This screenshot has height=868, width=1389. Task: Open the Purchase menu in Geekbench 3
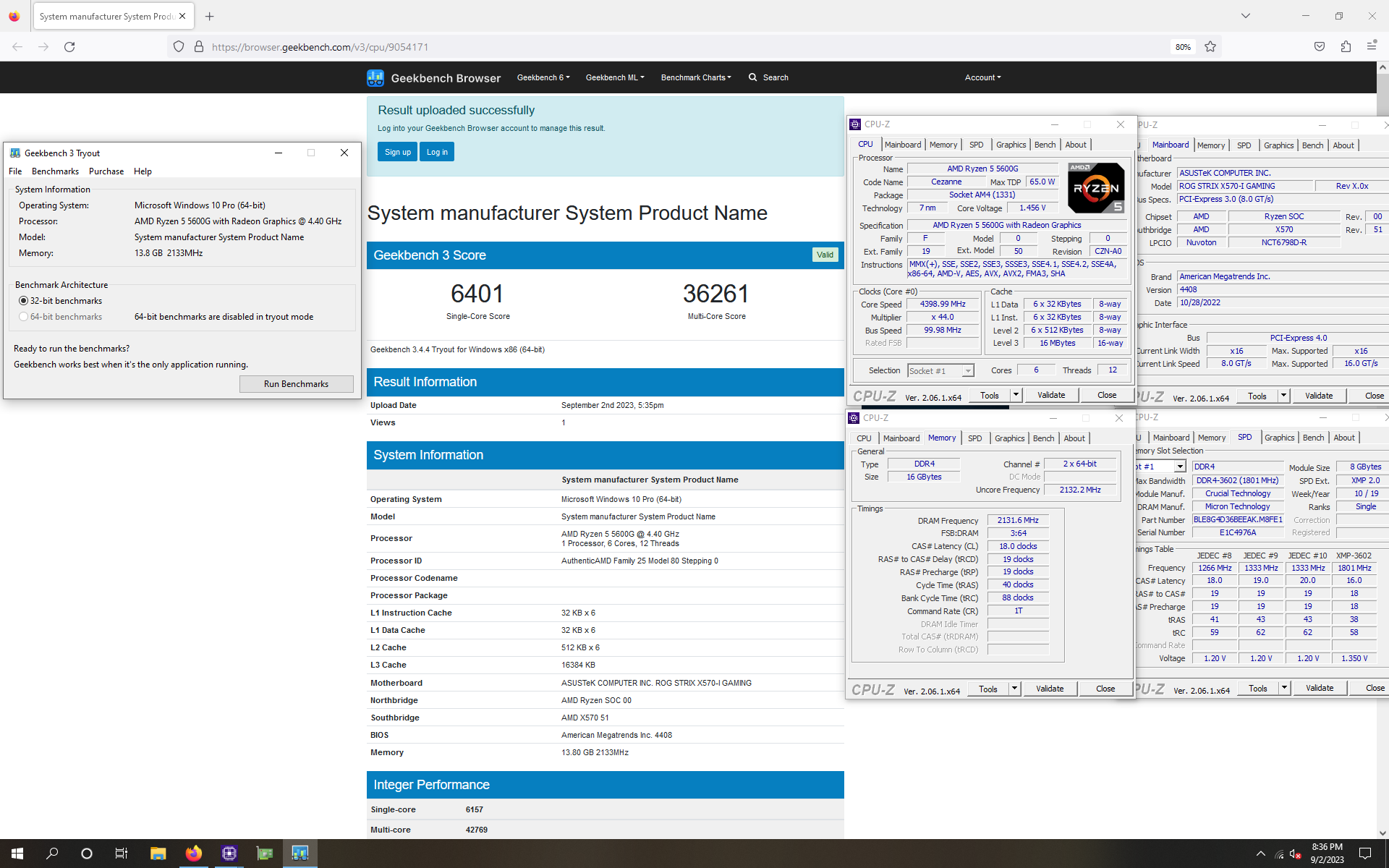point(106,171)
